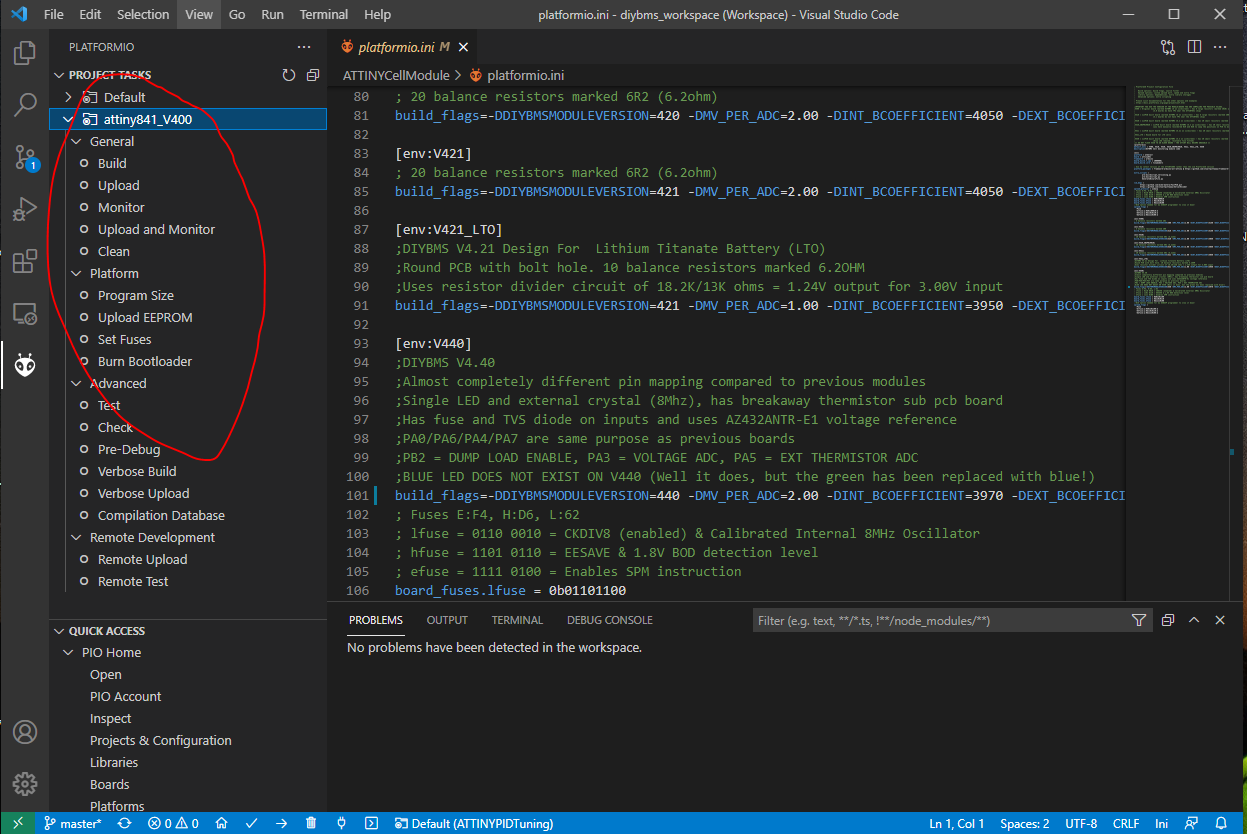
Task: Open PlatformIO Home from status bar
Action: (x=221, y=823)
